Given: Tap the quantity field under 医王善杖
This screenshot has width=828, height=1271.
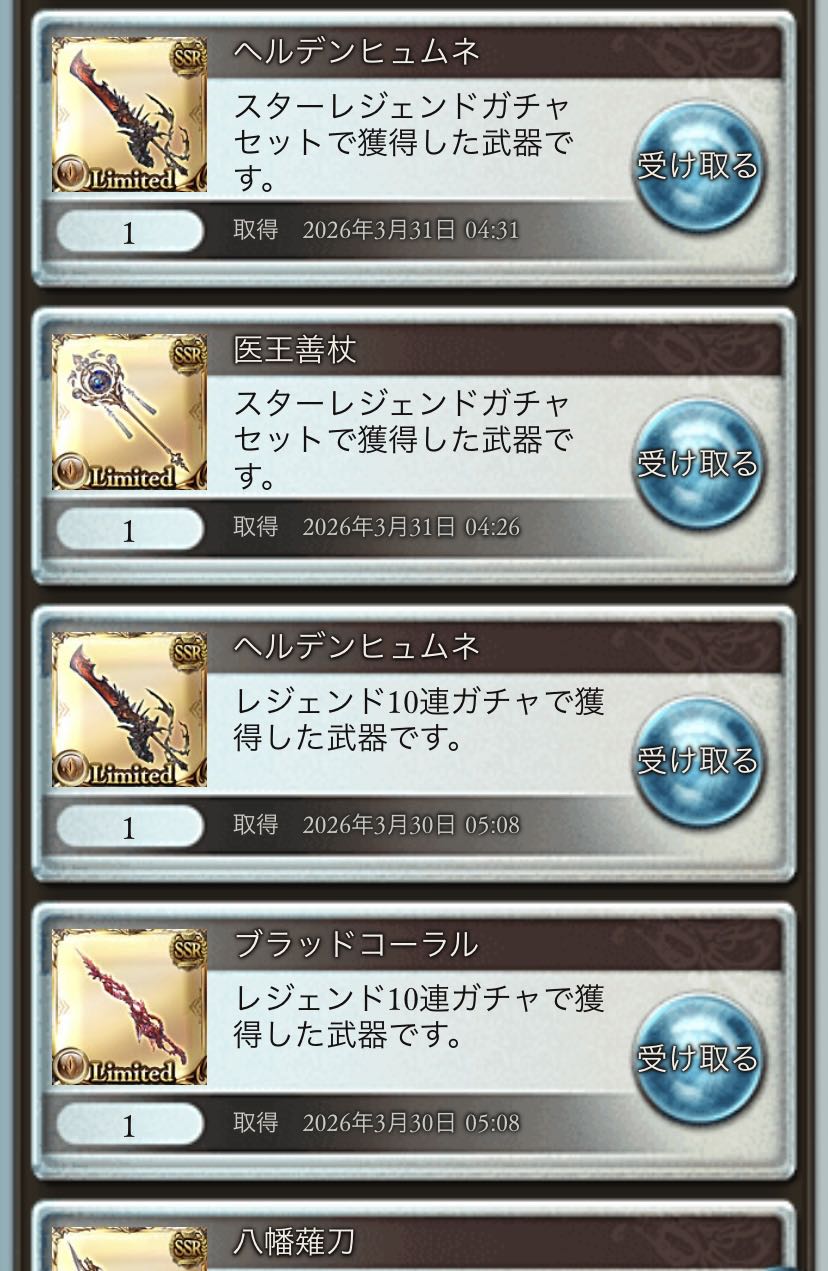Looking at the screenshot, I should (129, 530).
